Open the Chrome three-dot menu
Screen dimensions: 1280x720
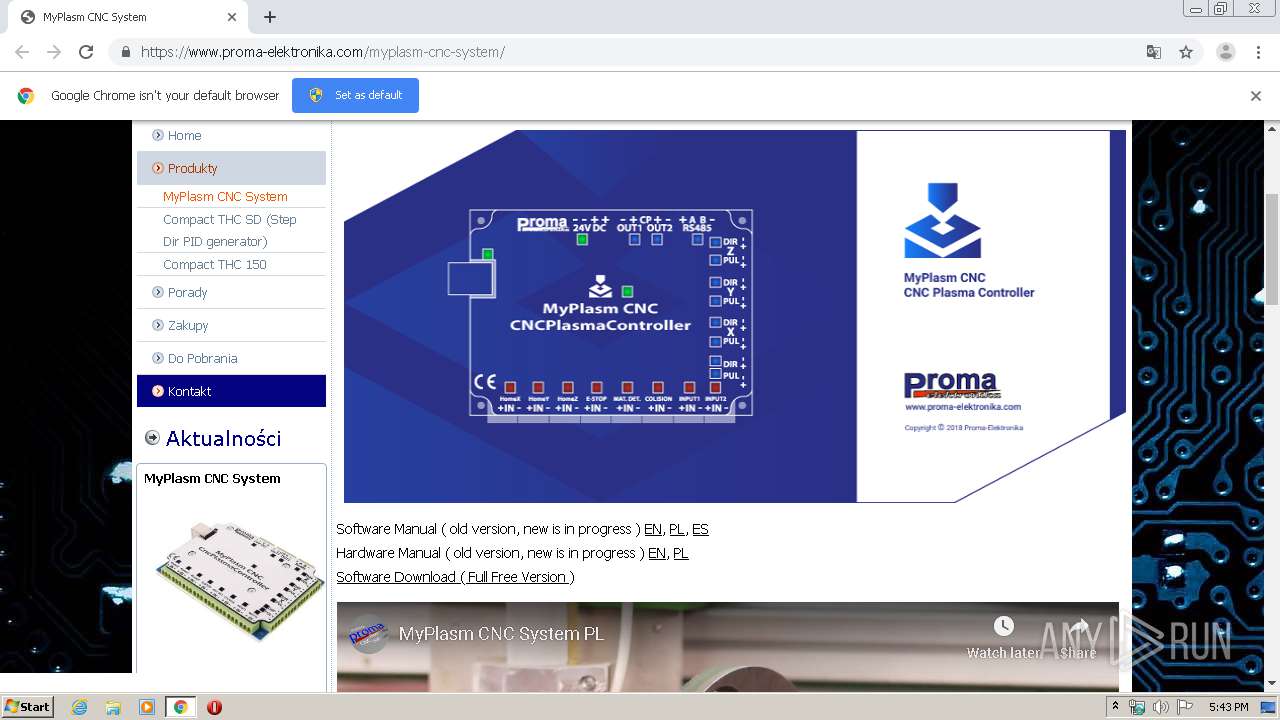pyautogui.click(x=1259, y=52)
